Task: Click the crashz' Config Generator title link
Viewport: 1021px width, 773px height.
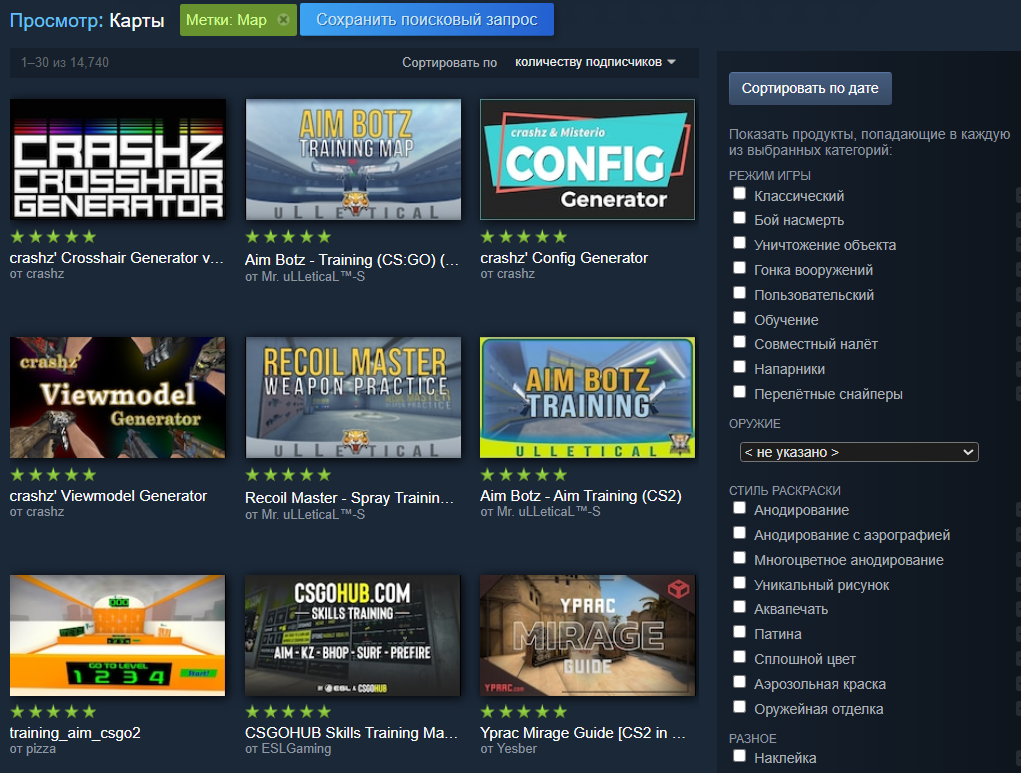Action: tap(564, 258)
